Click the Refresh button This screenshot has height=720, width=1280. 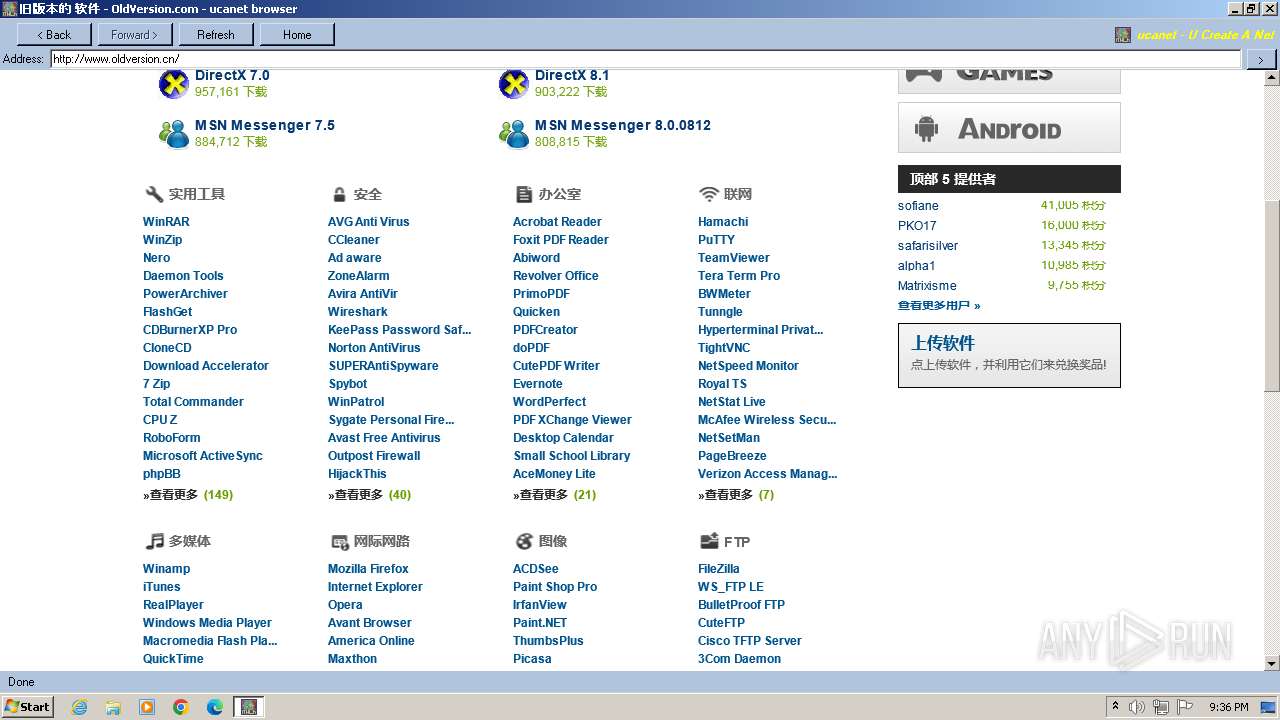(x=216, y=34)
